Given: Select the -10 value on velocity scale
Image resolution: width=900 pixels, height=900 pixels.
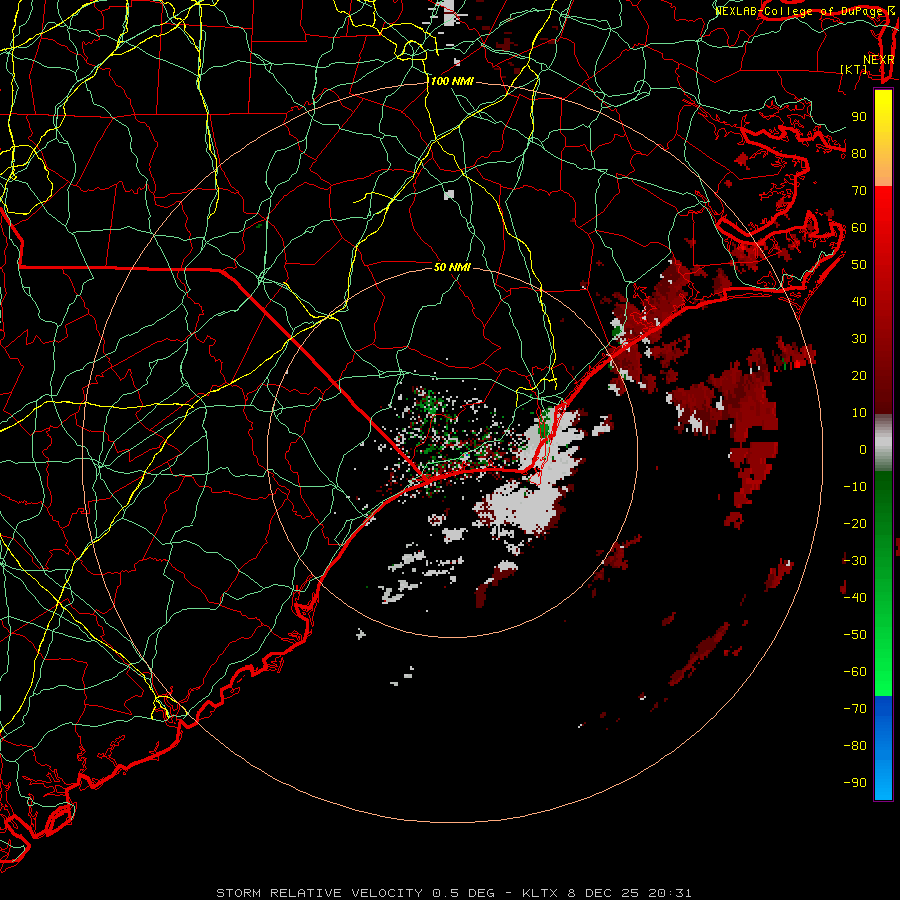Looking at the screenshot, I should (855, 487).
